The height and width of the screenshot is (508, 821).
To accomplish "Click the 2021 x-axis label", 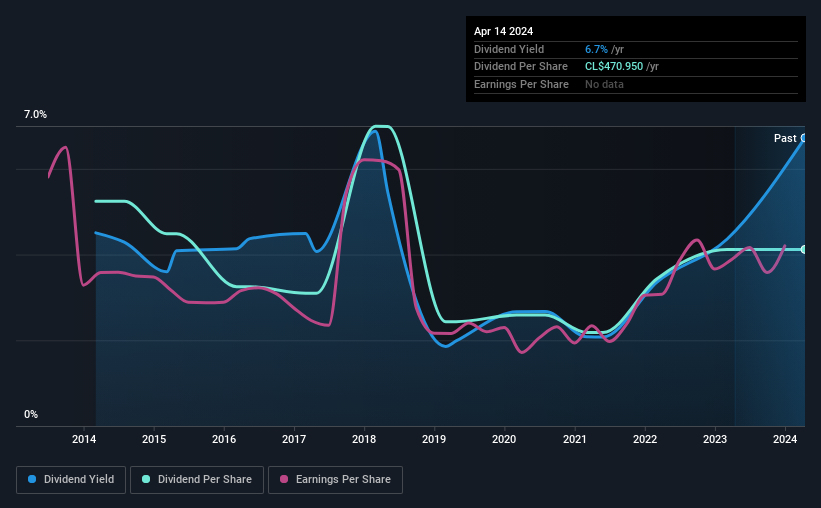I will point(574,439).
